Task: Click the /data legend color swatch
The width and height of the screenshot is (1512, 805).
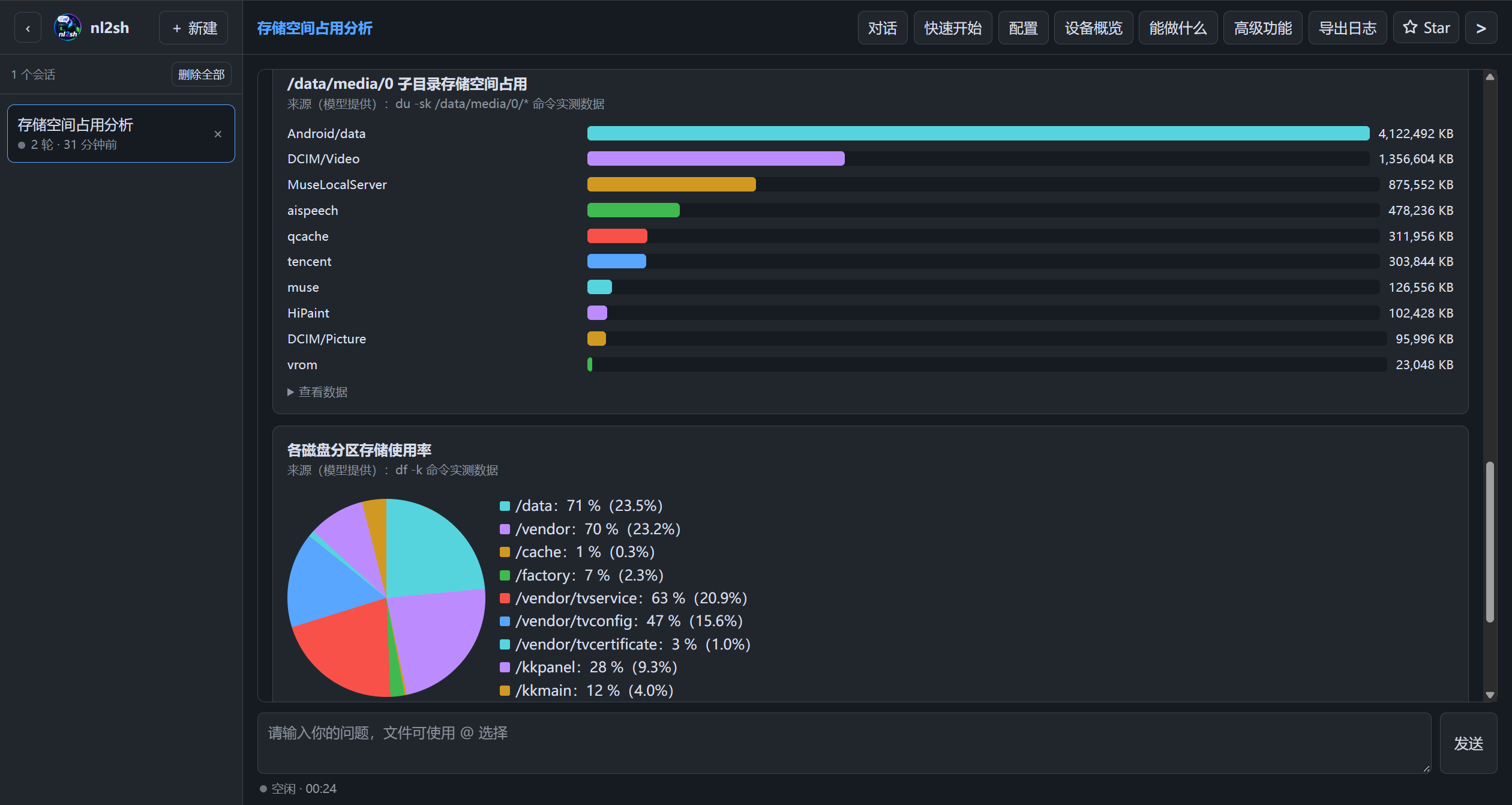Action: (x=505, y=506)
